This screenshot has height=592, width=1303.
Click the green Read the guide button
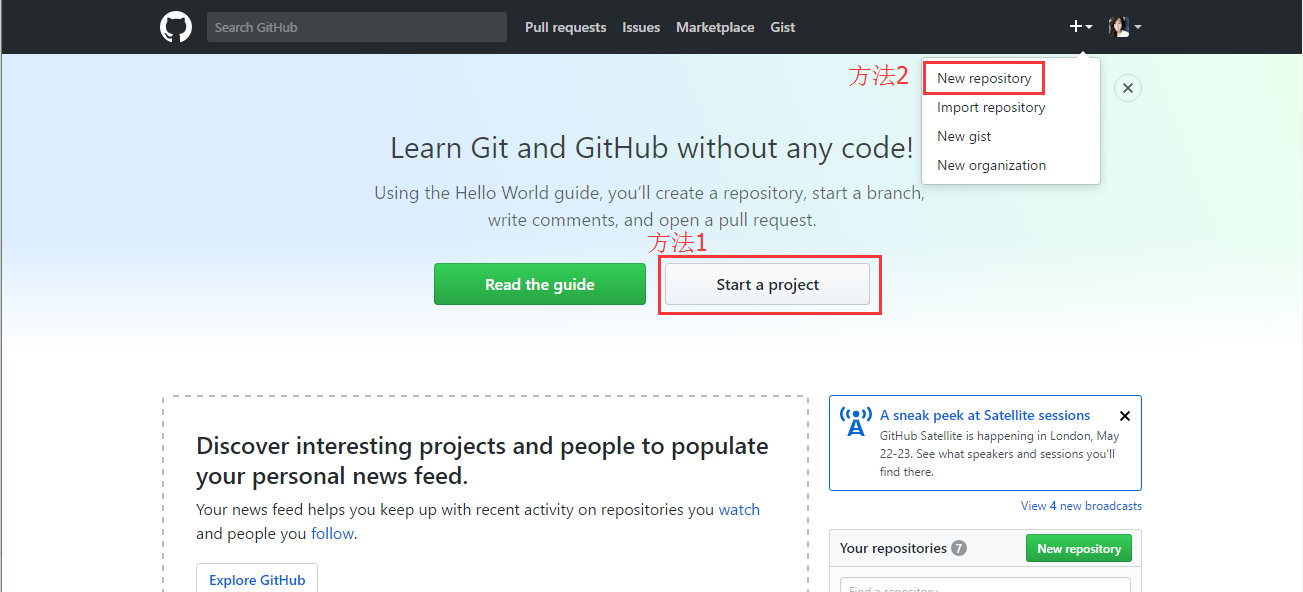click(x=540, y=284)
